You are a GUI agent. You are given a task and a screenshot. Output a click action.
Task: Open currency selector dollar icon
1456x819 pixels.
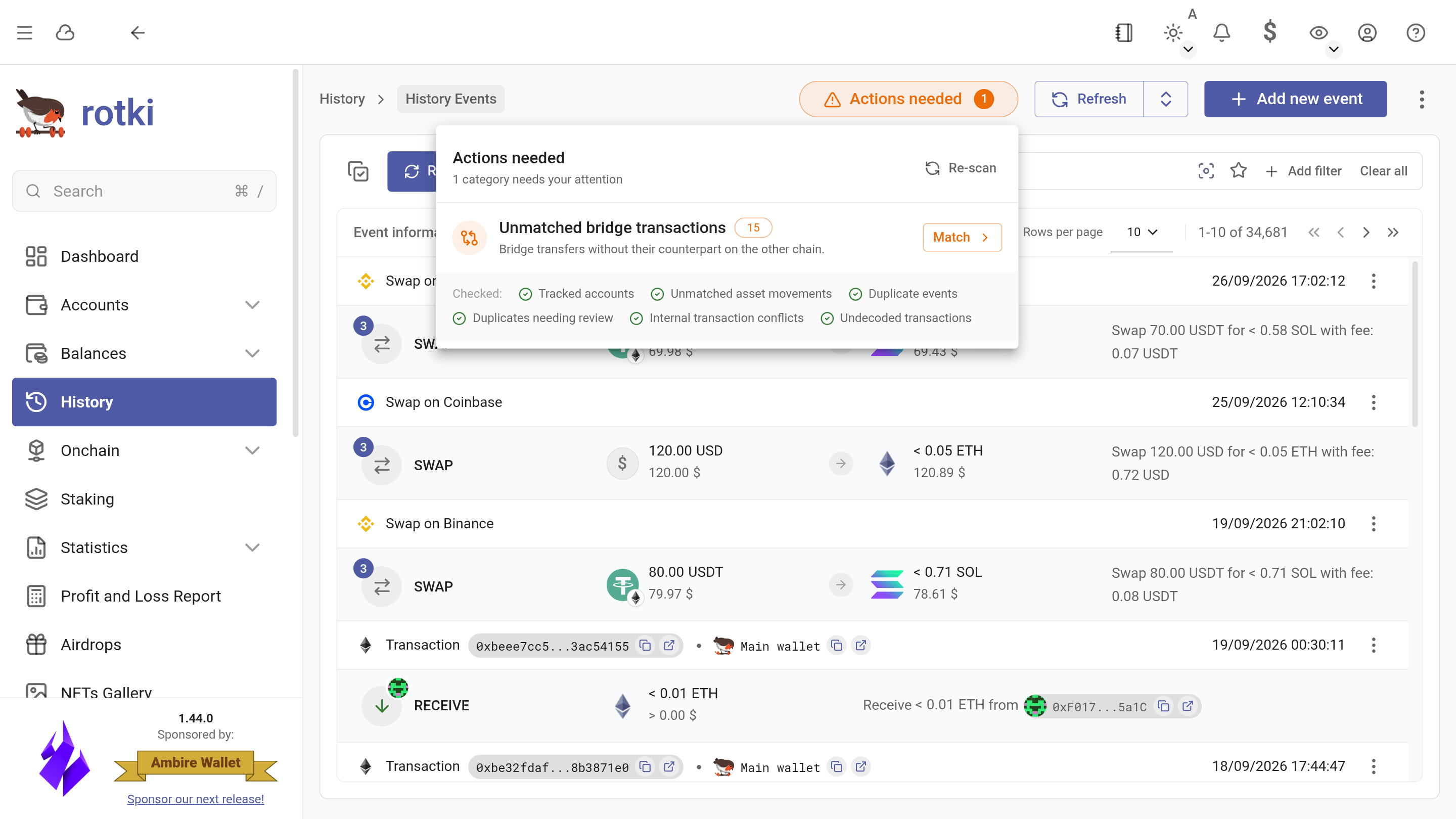(1270, 32)
